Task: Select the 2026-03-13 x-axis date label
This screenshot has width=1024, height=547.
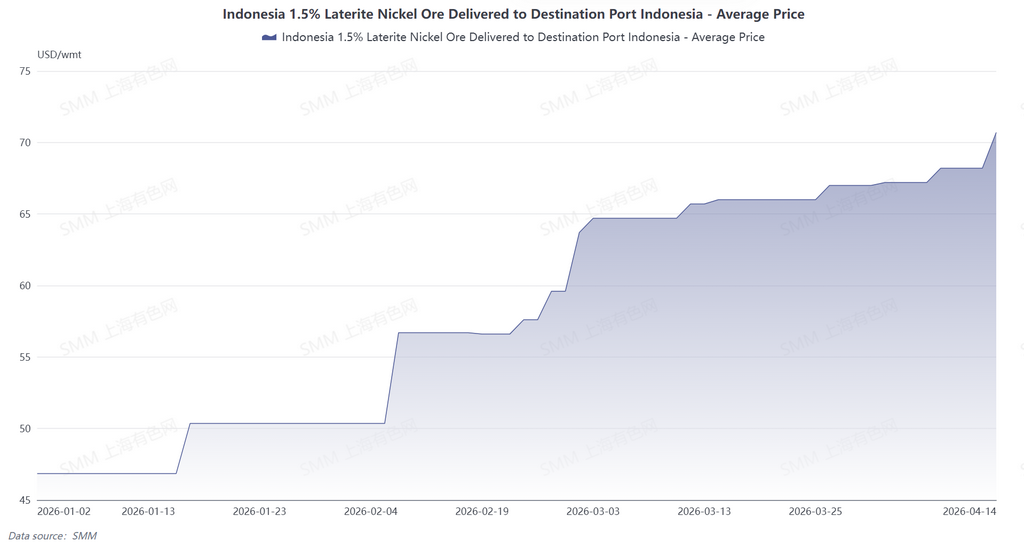Action: 704,511
